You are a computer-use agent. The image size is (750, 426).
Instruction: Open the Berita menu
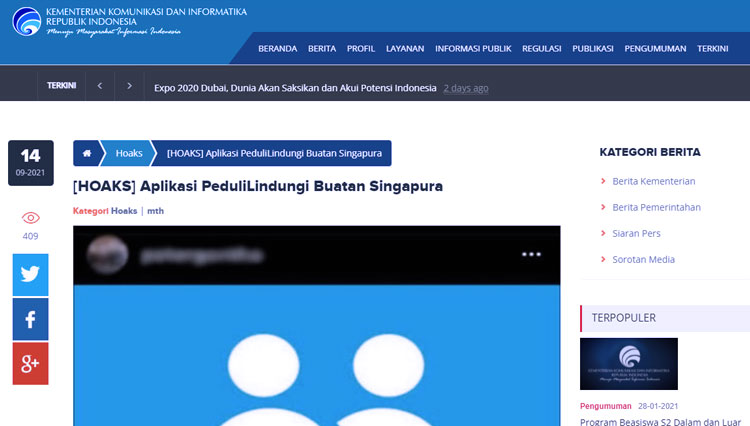(322, 48)
